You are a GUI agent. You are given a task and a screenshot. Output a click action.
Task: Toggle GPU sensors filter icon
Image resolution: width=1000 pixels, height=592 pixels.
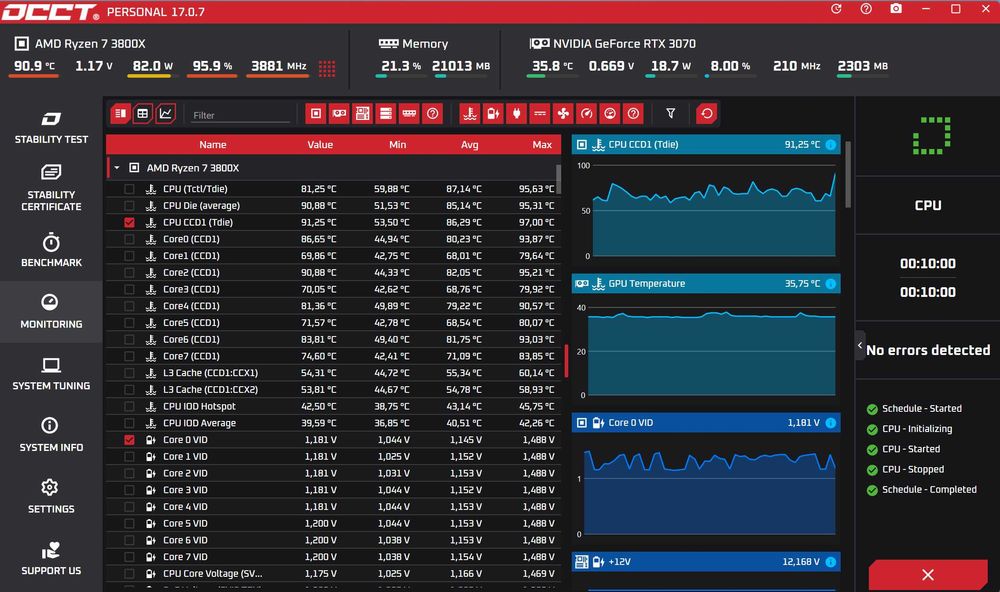click(x=339, y=114)
